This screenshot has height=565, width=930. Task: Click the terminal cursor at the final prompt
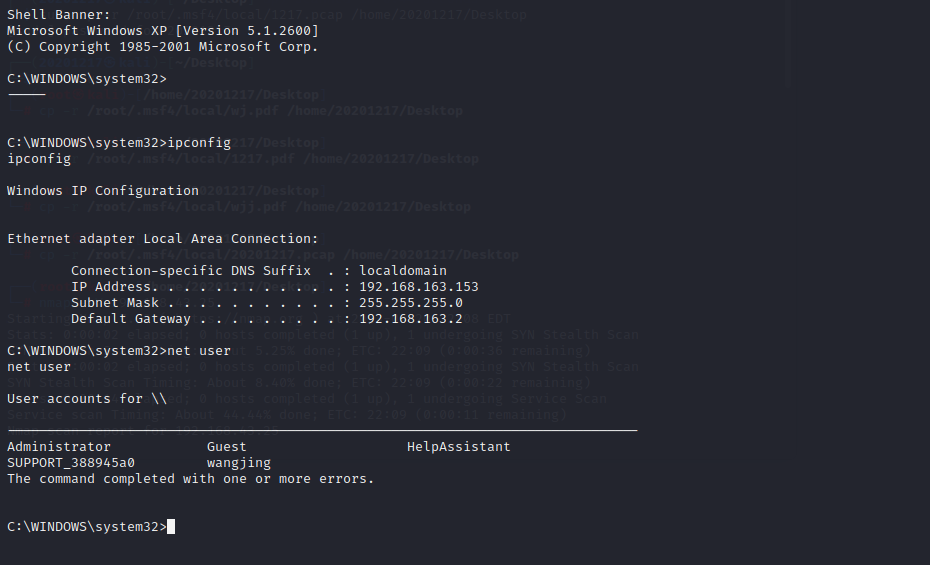[x=171, y=527]
